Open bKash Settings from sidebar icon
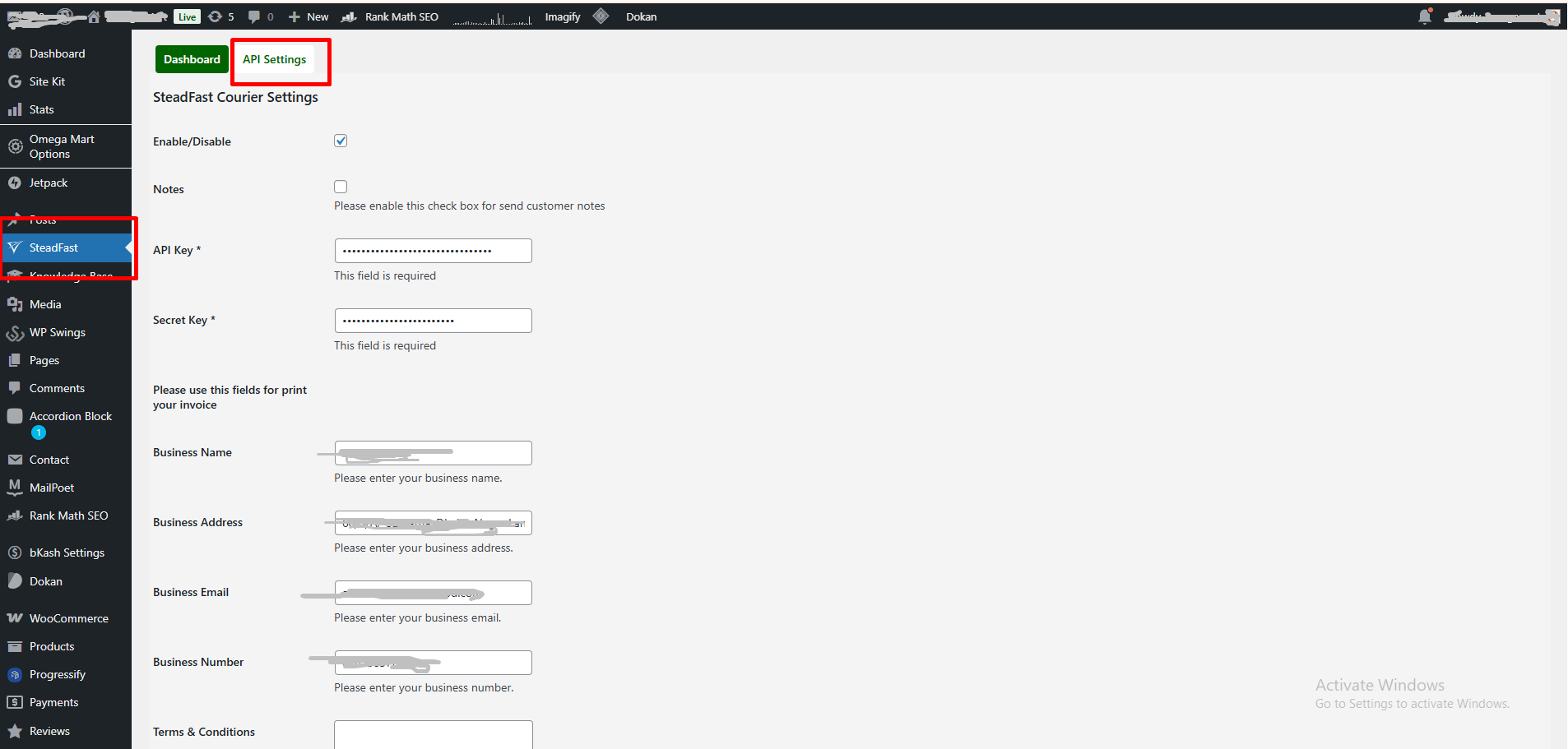The width and height of the screenshot is (1568, 749). pos(15,553)
